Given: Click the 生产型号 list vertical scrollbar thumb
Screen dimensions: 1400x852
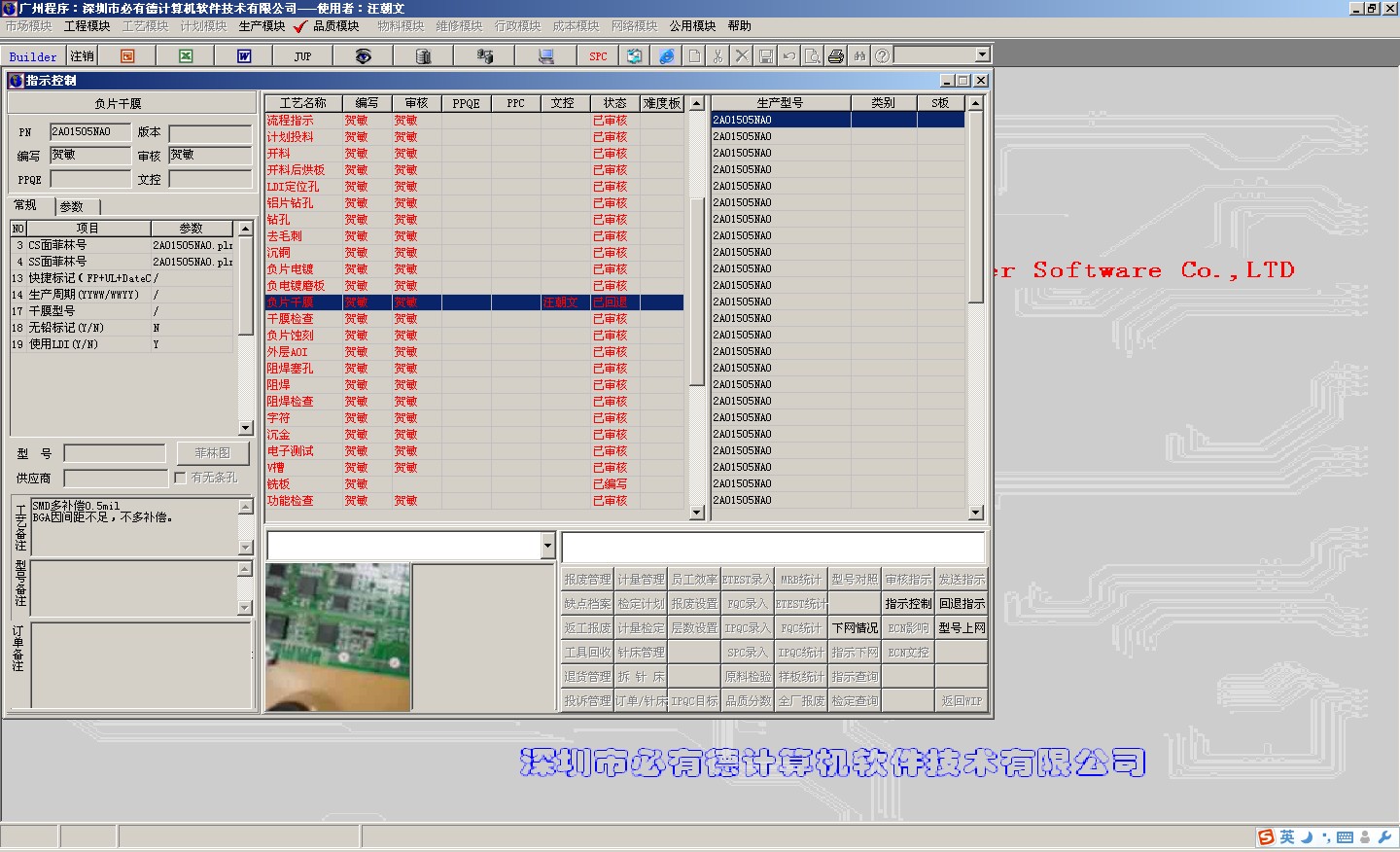Looking at the screenshot, I should 976,207.
